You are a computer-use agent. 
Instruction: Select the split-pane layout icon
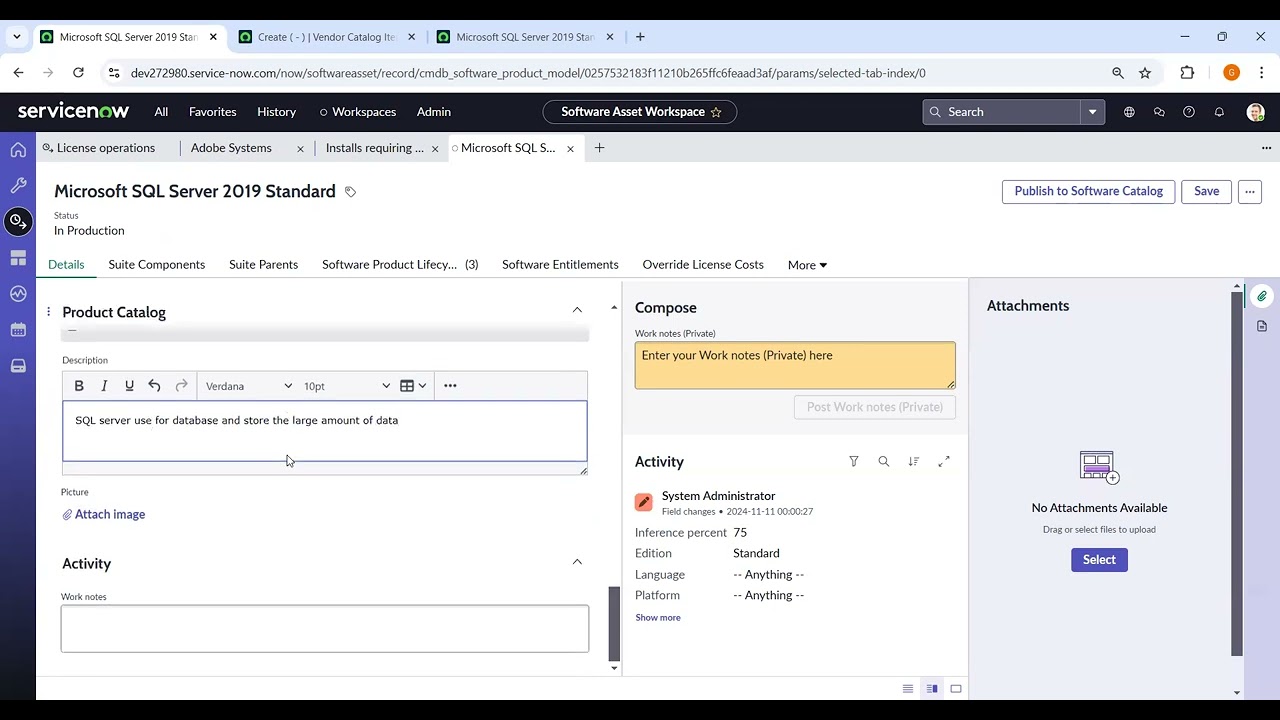(x=932, y=688)
